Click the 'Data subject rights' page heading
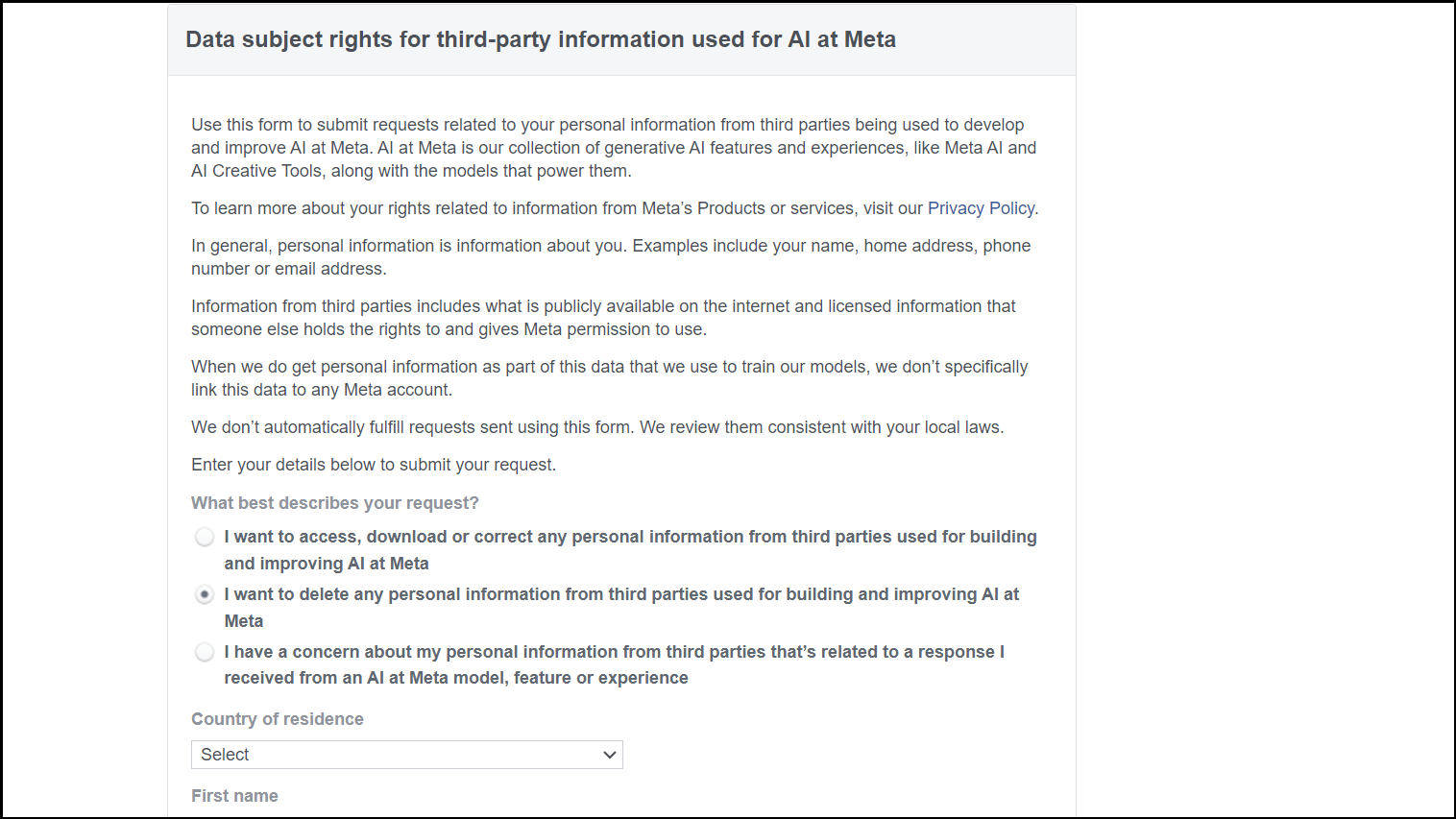The image size is (1456, 819). pos(541,39)
